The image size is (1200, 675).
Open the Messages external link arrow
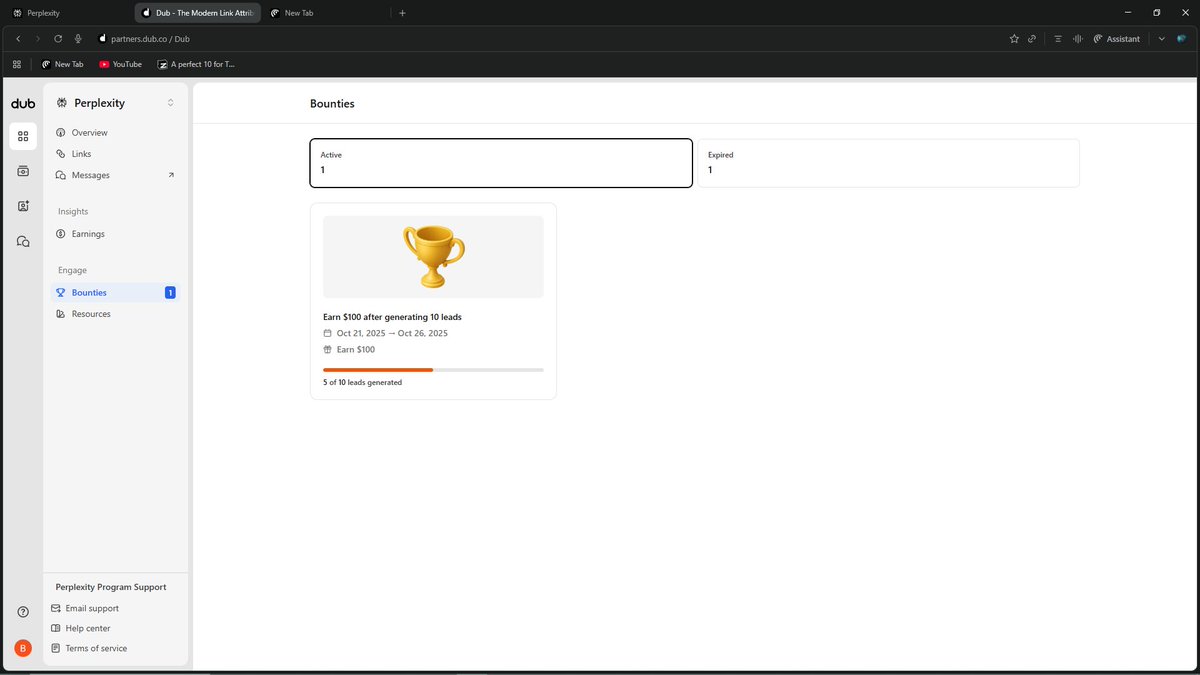point(170,175)
